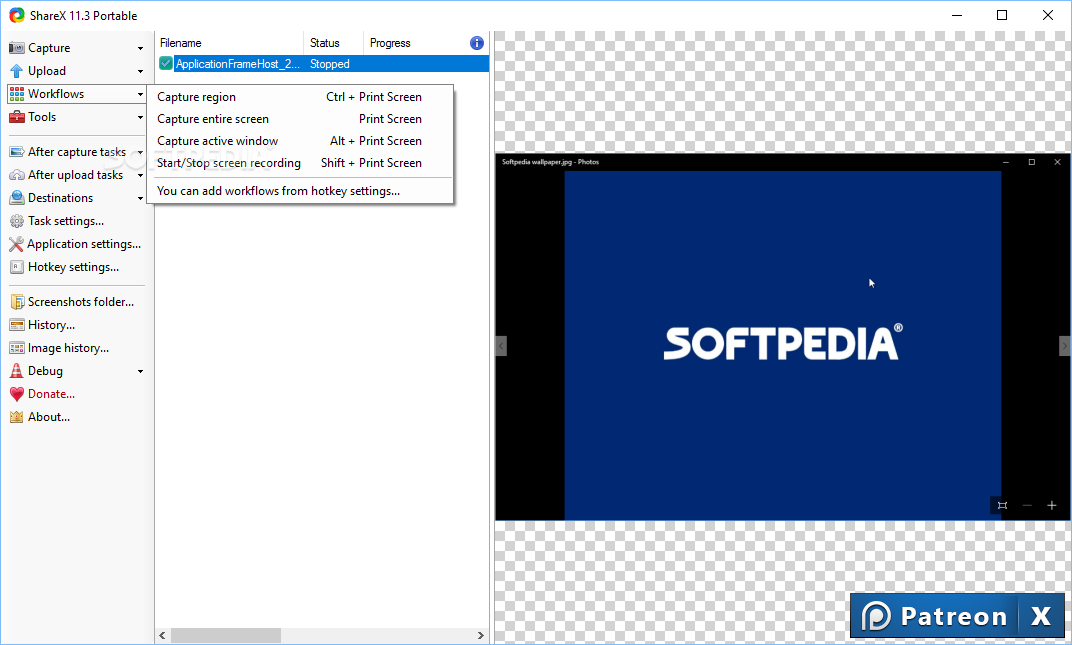Open Hotkey settings
Screen dimensions: 1072x645
pos(73,267)
